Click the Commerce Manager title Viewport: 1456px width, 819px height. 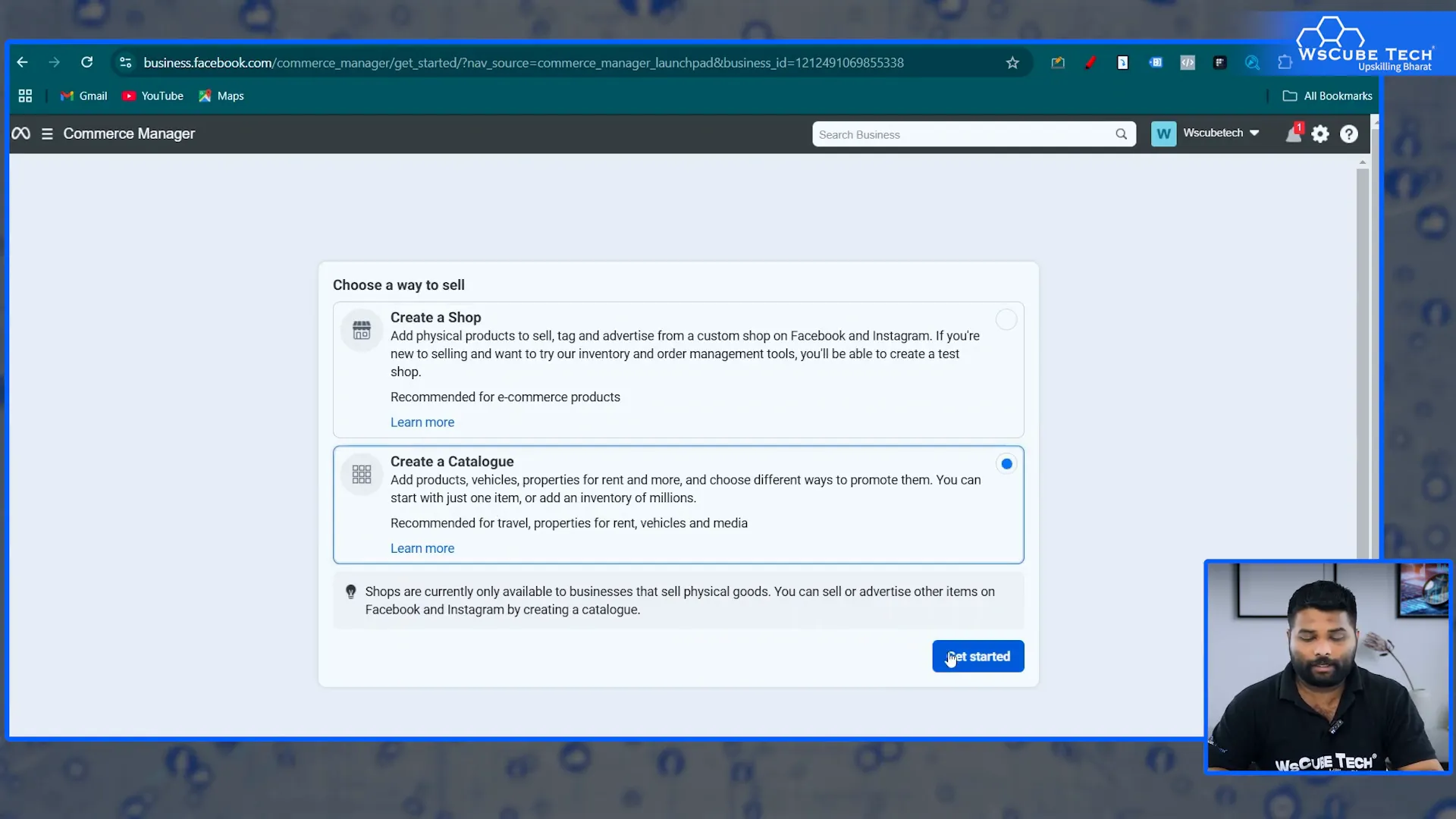129,133
